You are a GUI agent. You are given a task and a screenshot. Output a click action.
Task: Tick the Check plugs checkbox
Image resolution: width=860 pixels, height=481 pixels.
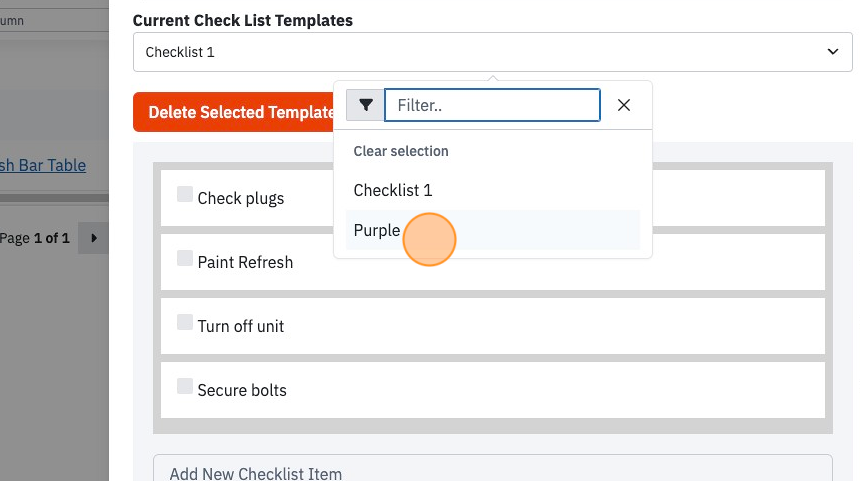pos(185,194)
